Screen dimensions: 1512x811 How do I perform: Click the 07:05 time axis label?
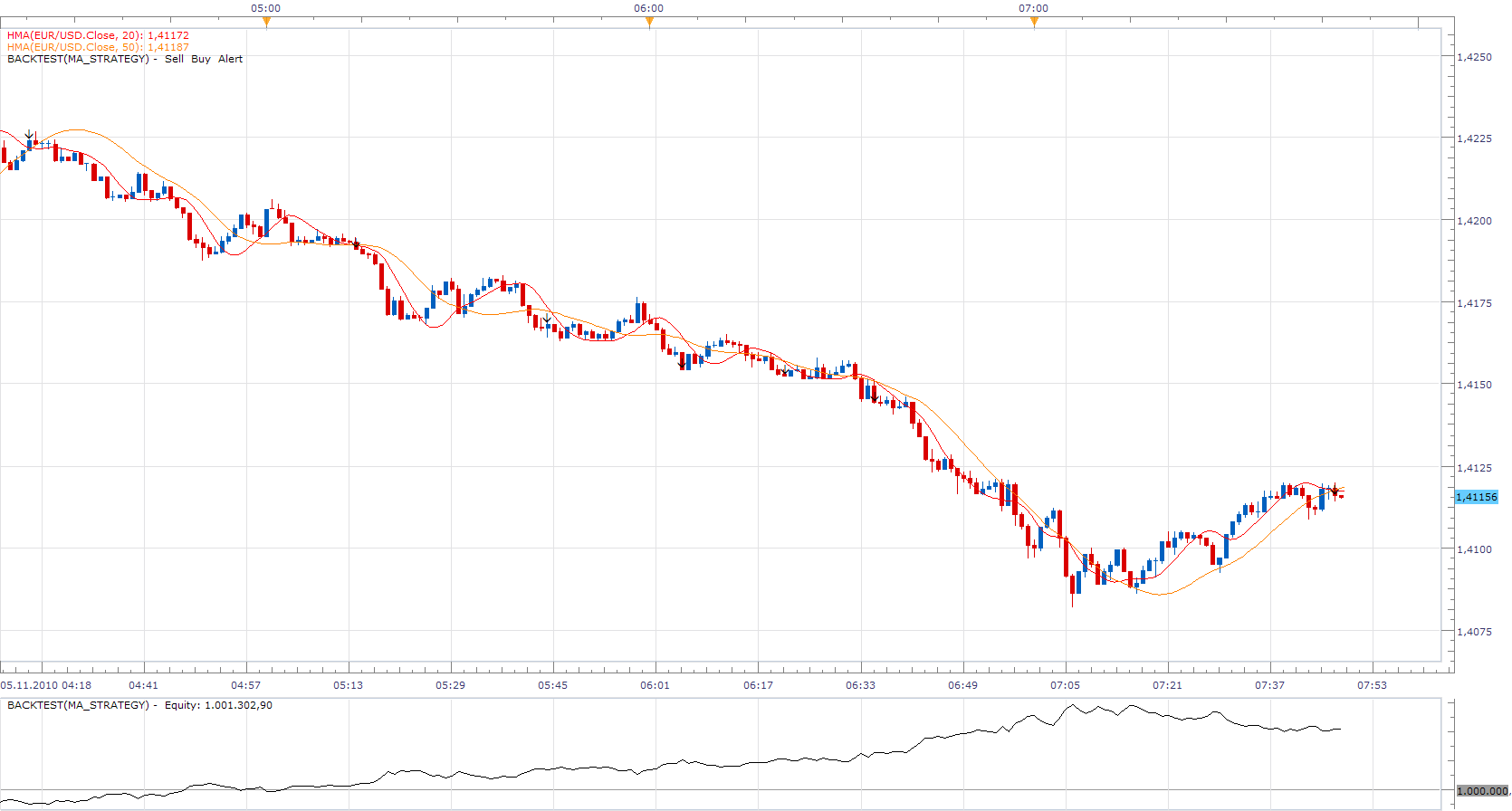1065,685
